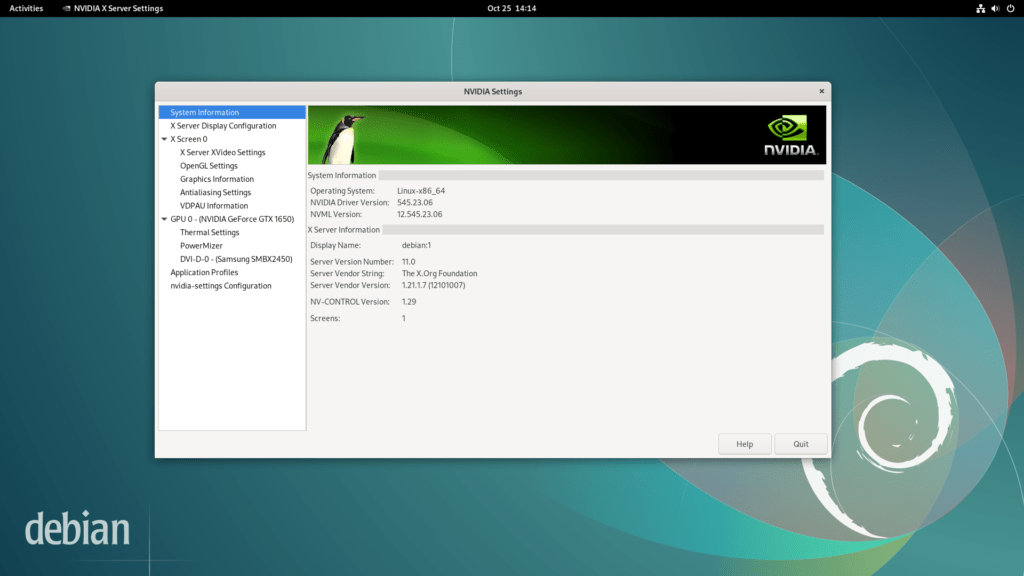1024x576 pixels.
Task: Open the Activities overview
Action: pyautogui.click(x=26, y=8)
